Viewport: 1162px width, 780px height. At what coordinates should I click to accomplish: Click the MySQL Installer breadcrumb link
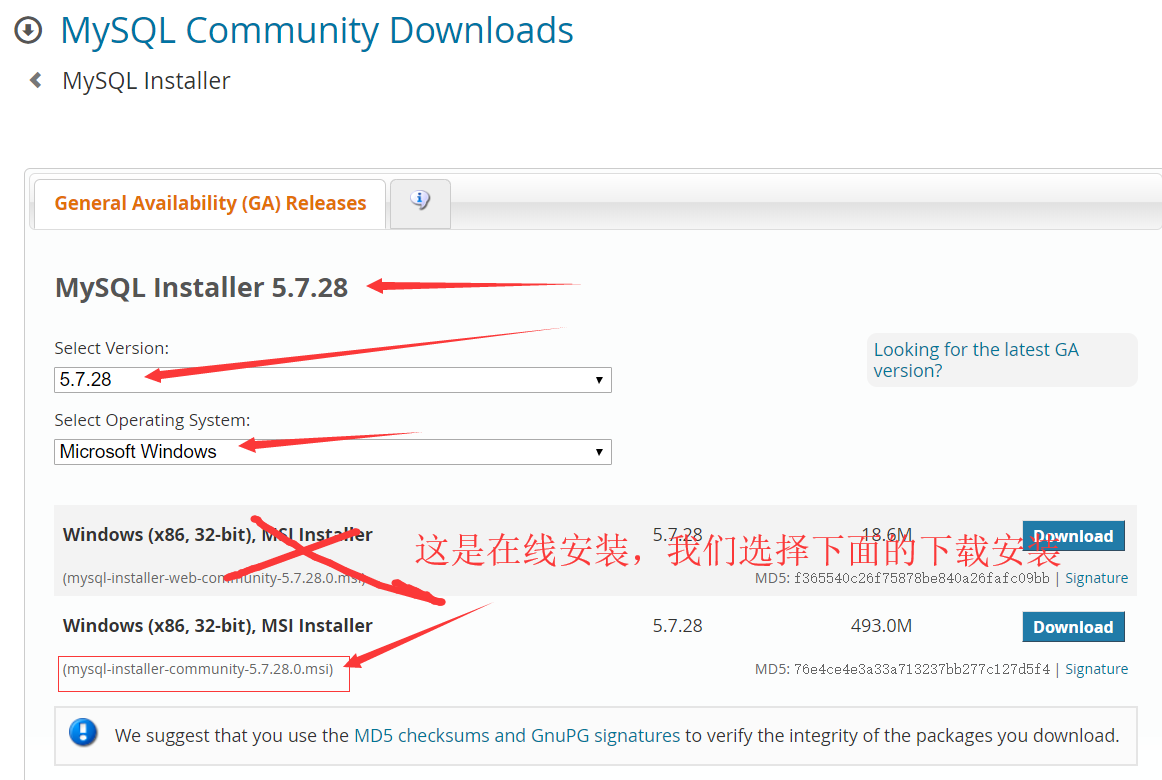pyautogui.click(x=146, y=79)
